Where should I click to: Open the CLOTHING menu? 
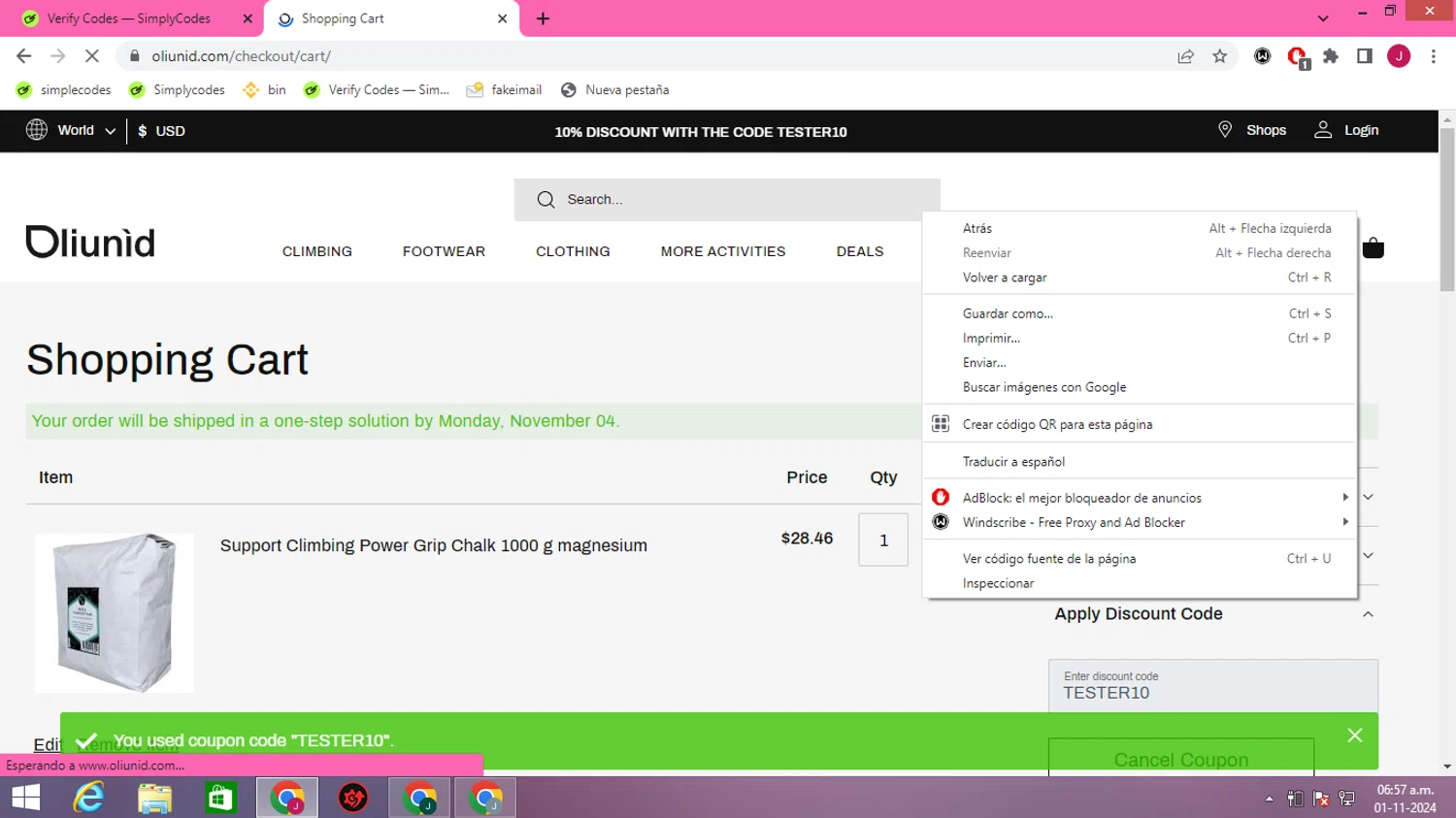pyautogui.click(x=573, y=251)
